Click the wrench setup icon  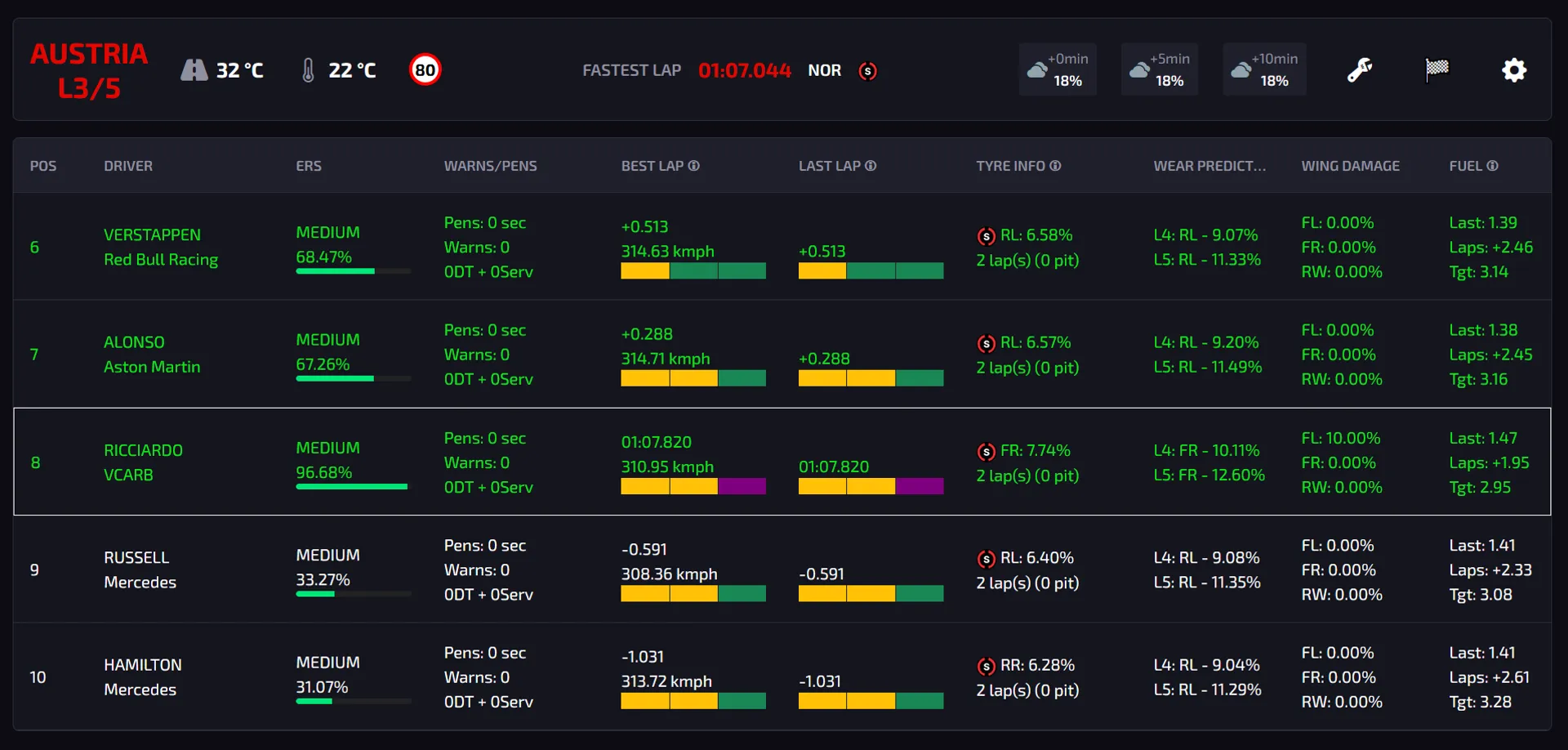pyautogui.click(x=1360, y=70)
